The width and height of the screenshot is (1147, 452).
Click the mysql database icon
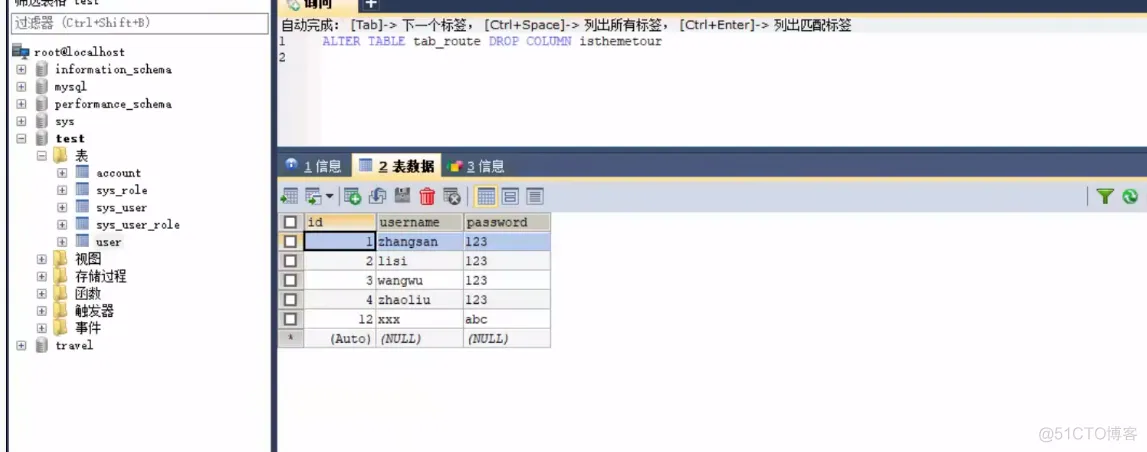tap(42, 86)
